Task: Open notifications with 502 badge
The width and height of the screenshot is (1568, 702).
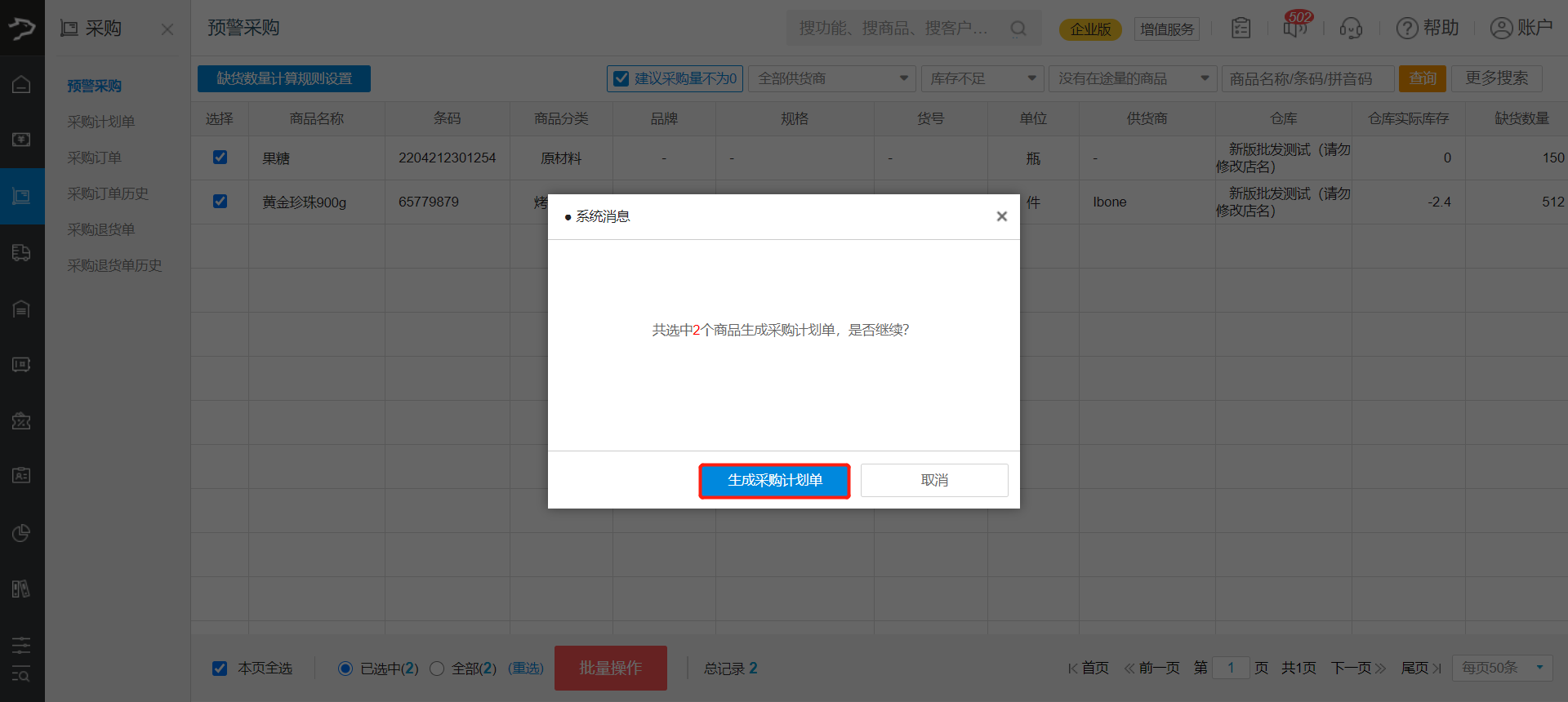Action: click(1296, 27)
